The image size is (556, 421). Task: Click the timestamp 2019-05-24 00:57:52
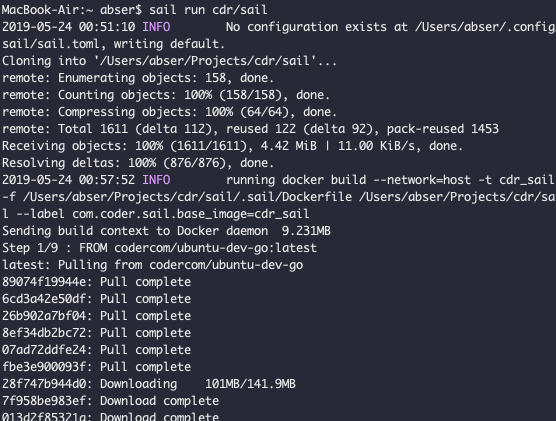click(x=68, y=180)
